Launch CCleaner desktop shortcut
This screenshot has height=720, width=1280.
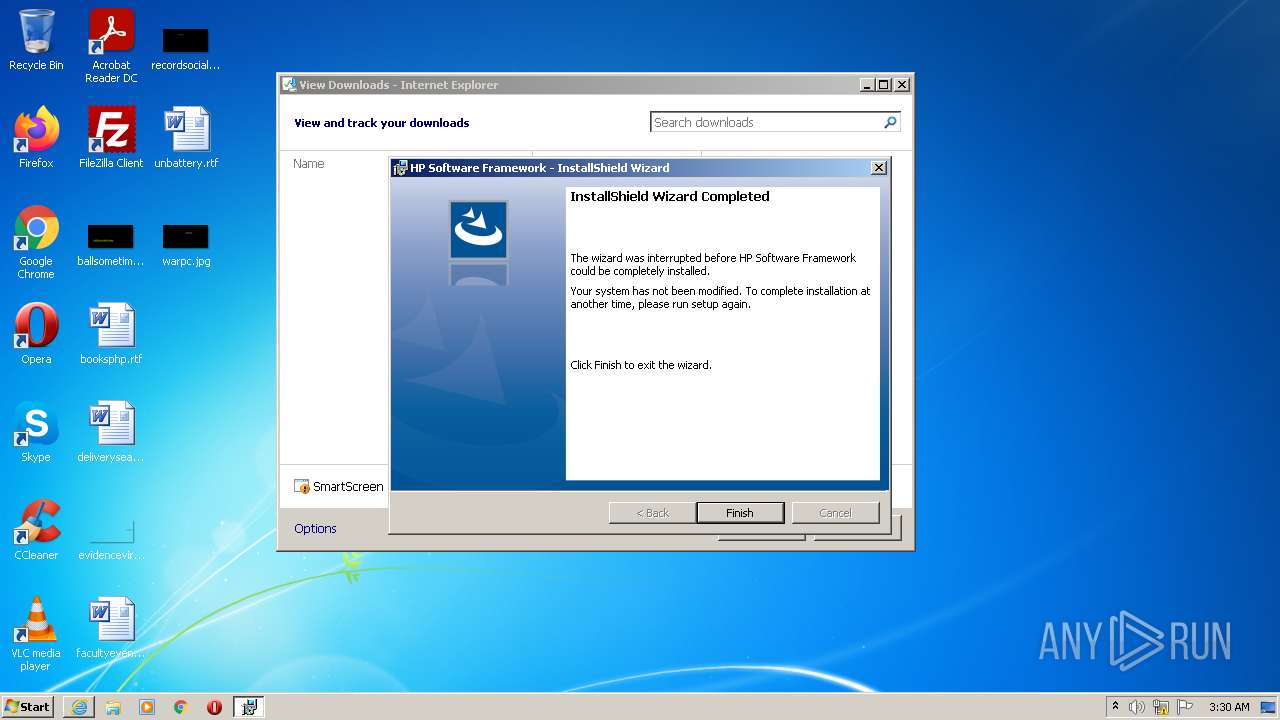[36, 530]
